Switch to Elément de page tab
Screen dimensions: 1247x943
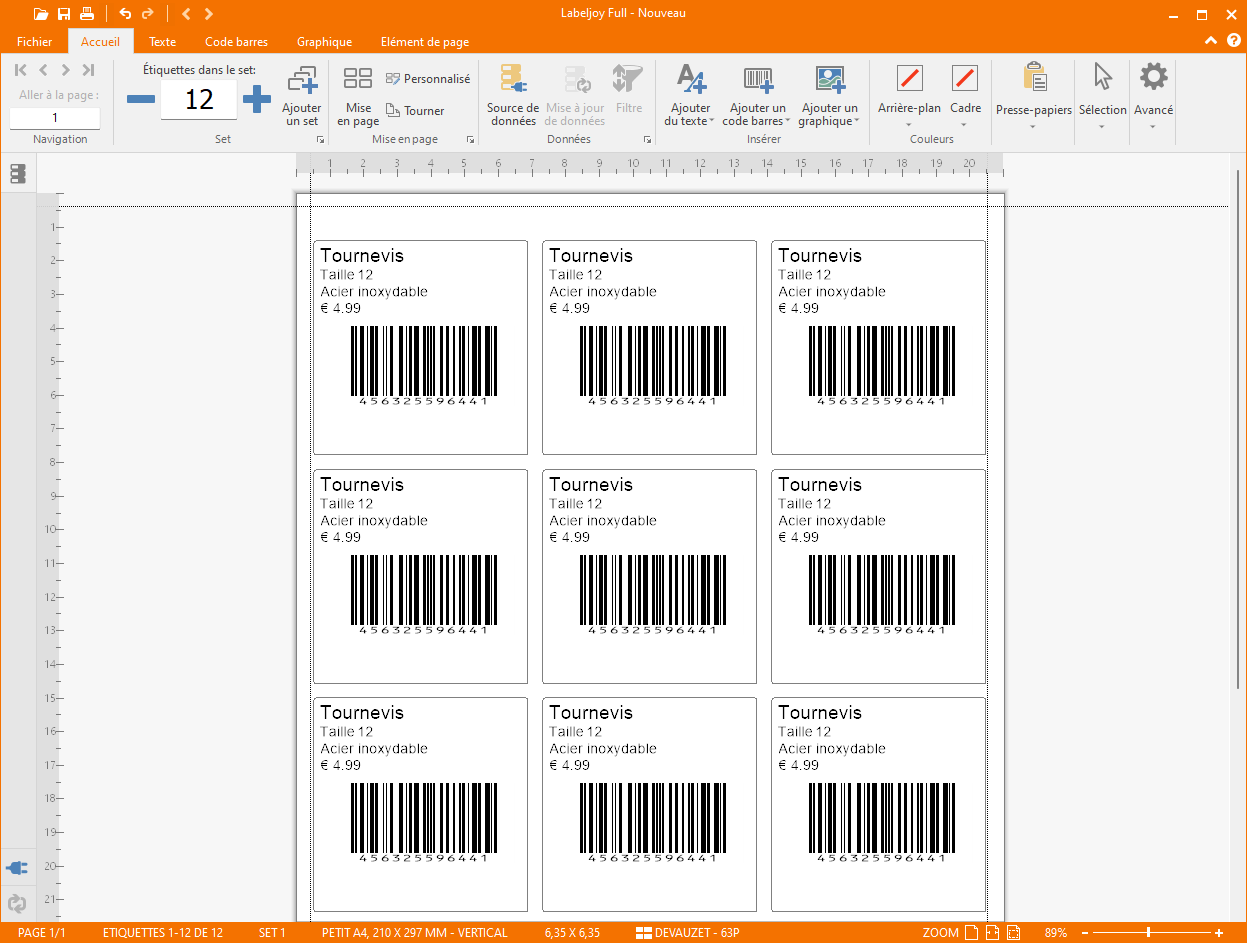coord(425,42)
